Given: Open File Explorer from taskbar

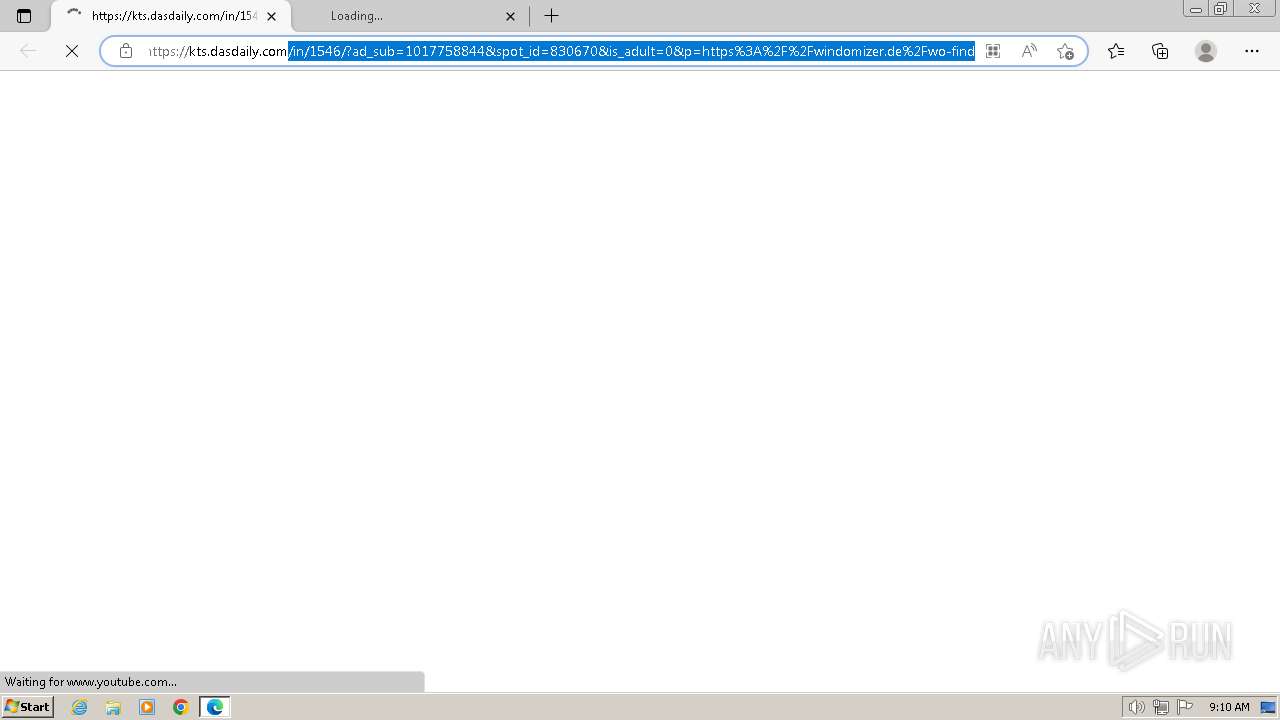Looking at the screenshot, I should point(113,707).
